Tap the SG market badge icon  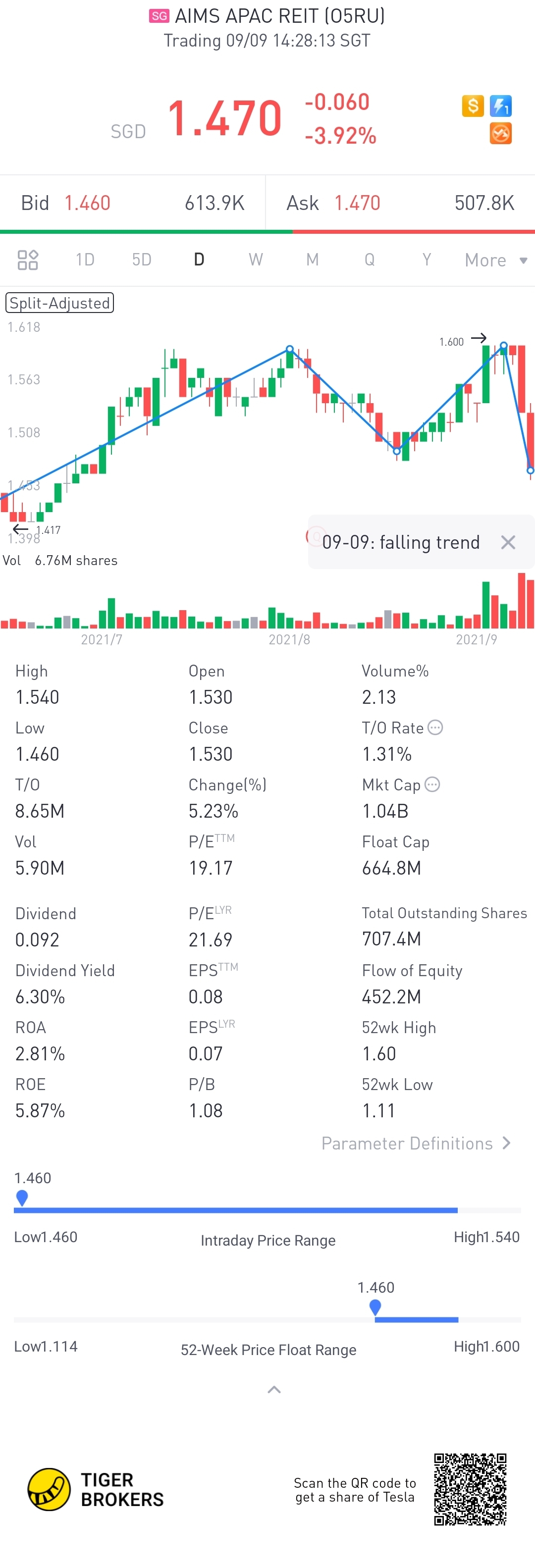tap(159, 16)
